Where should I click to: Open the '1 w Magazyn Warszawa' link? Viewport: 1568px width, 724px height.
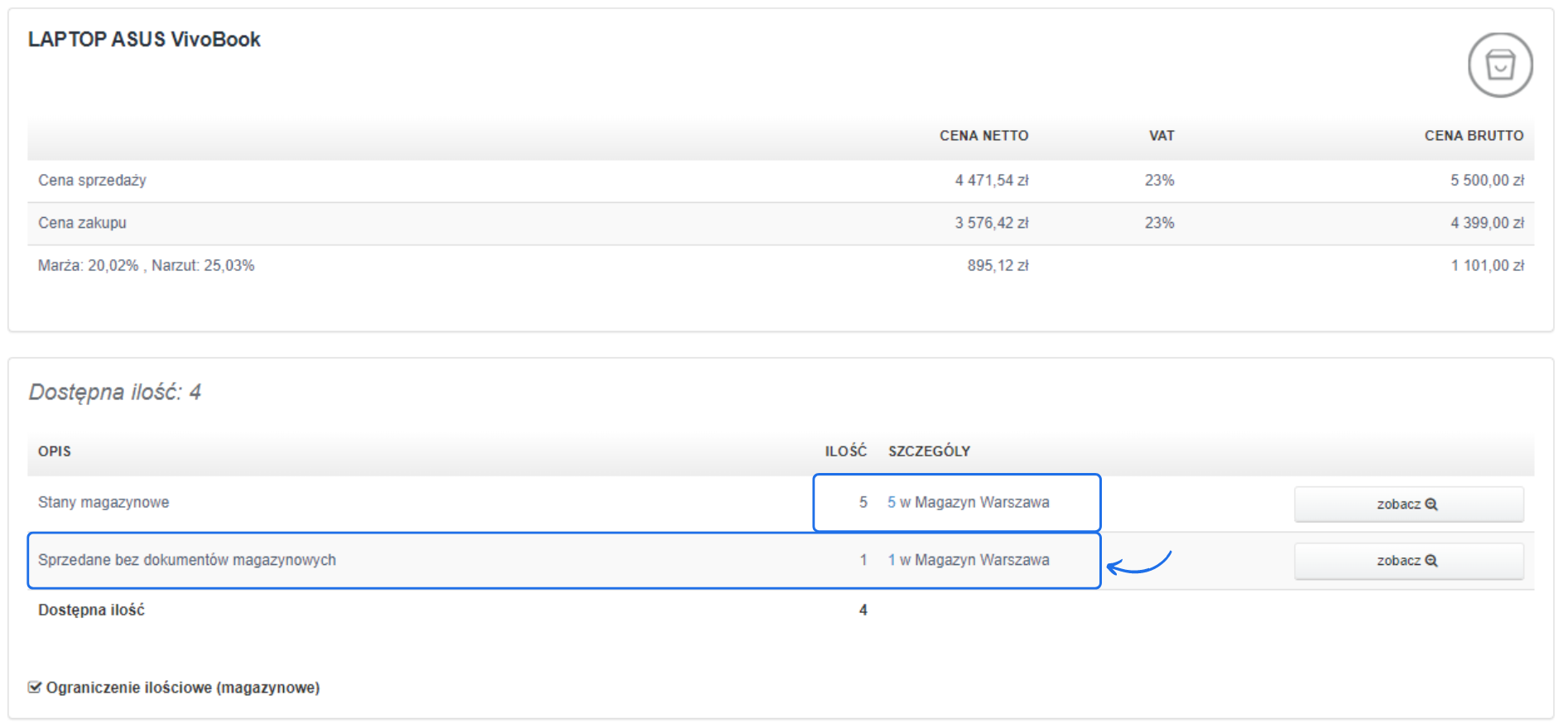pos(968,560)
